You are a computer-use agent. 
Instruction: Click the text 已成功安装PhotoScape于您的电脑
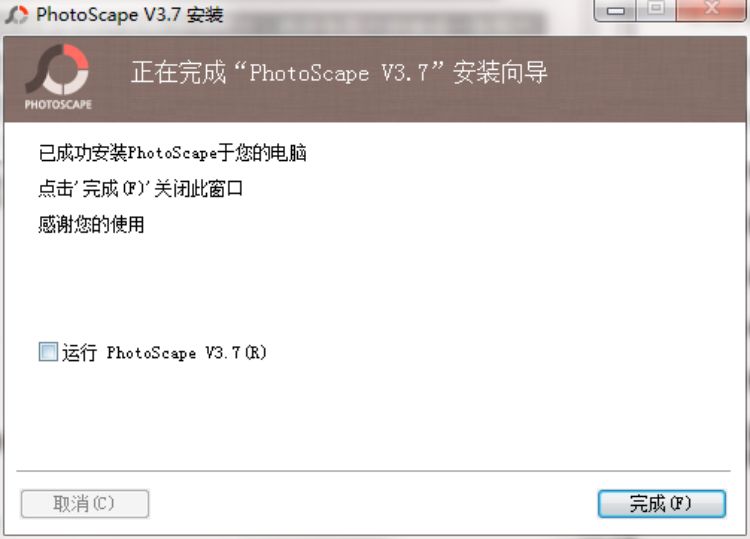(x=172, y=153)
